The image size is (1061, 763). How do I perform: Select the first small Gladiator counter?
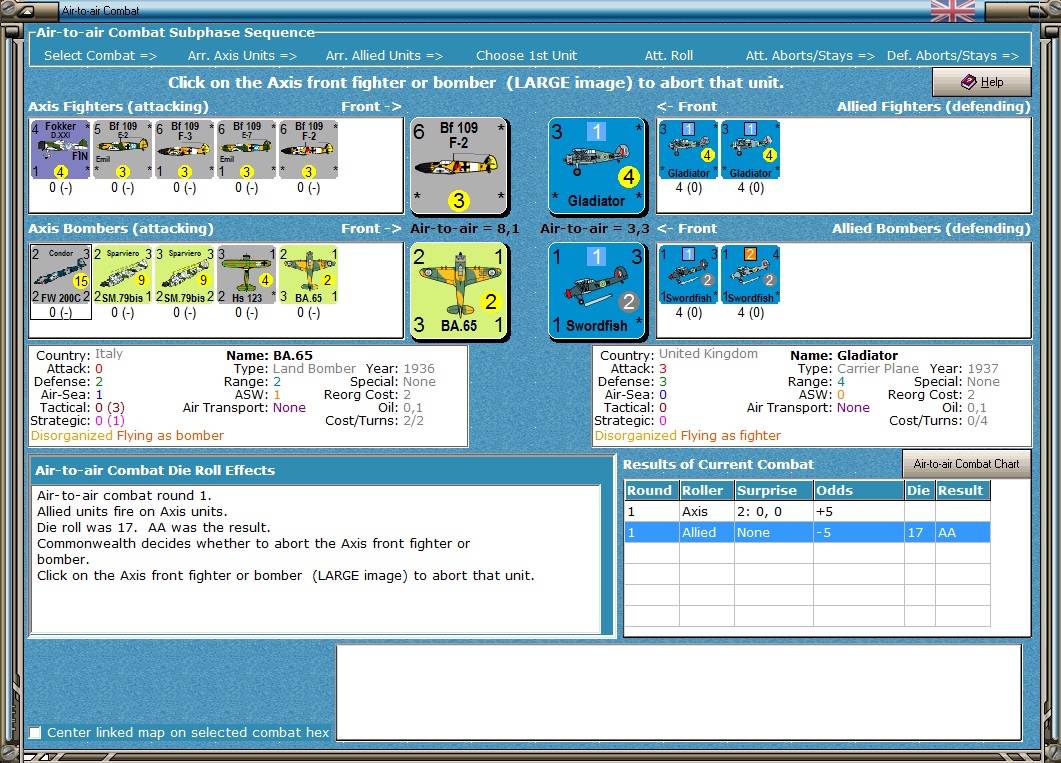(x=689, y=149)
